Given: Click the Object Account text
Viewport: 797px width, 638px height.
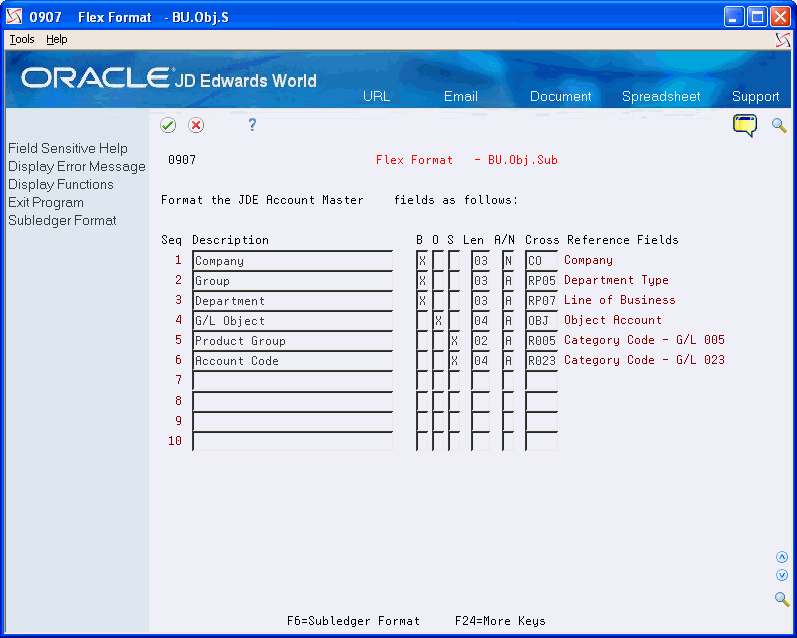Looking at the screenshot, I should click(x=612, y=320).
